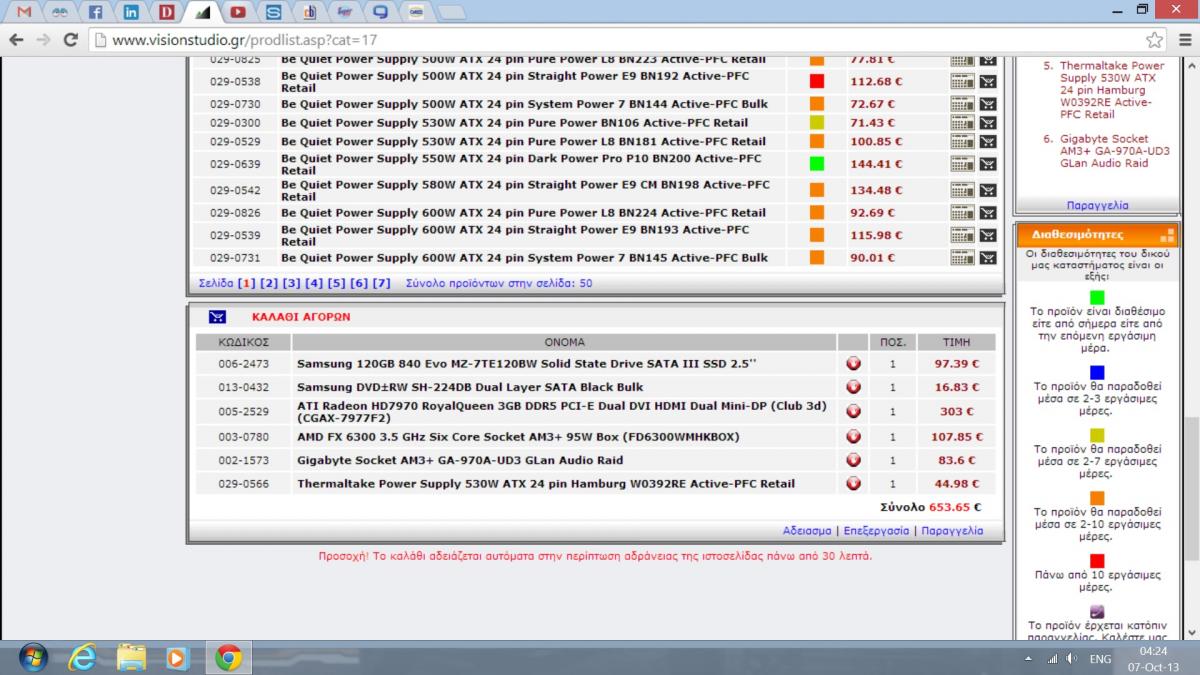Click Επεξεργασία to edit the cart
1200x675 pixels.
point(876,531)
